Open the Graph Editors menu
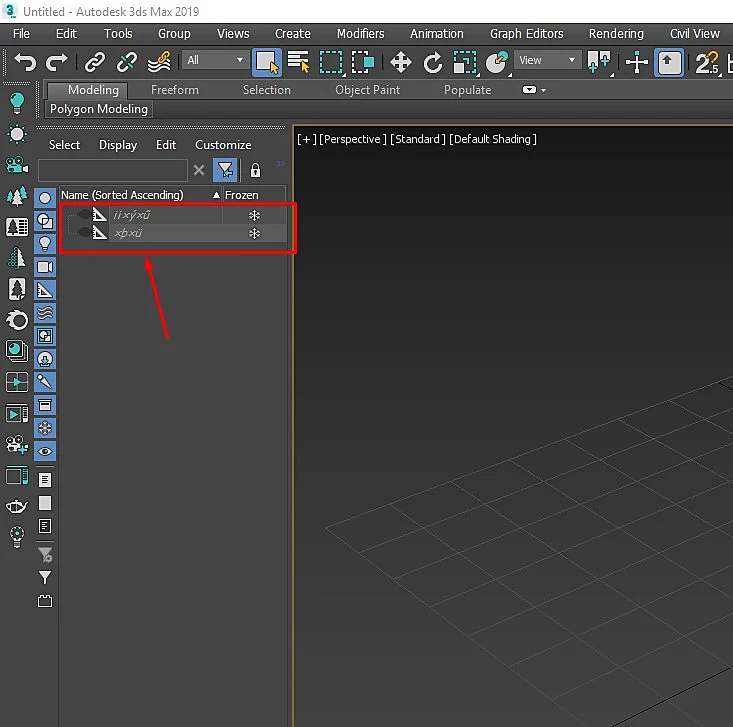 tap(526, 34)
